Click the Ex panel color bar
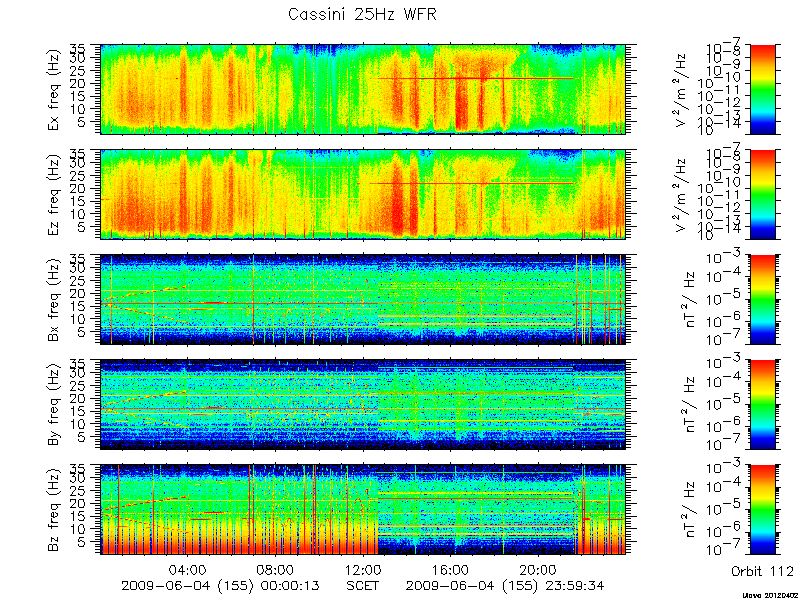 click(x=762, y=89)
